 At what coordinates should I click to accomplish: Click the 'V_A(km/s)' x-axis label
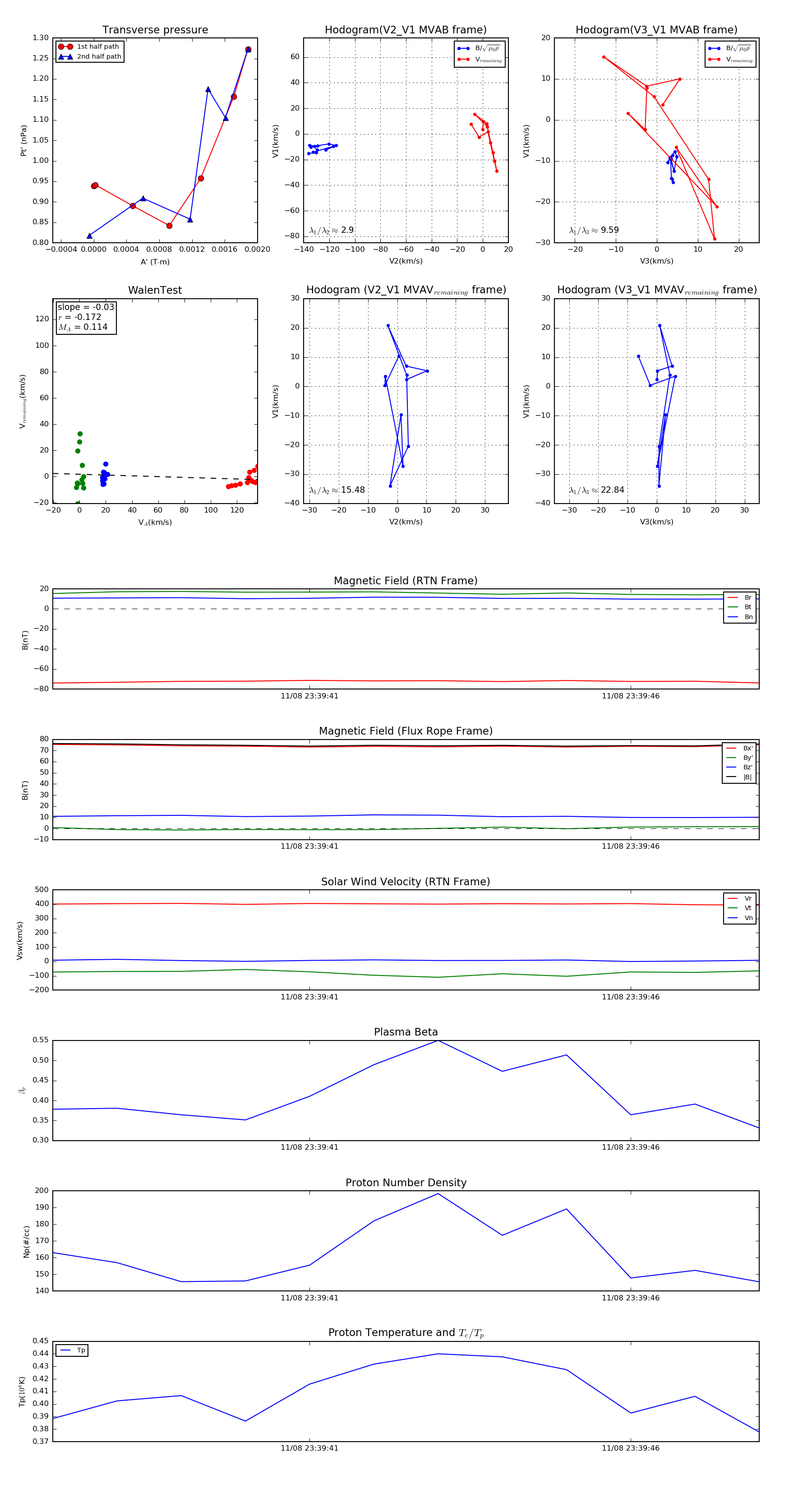(155, 523)
